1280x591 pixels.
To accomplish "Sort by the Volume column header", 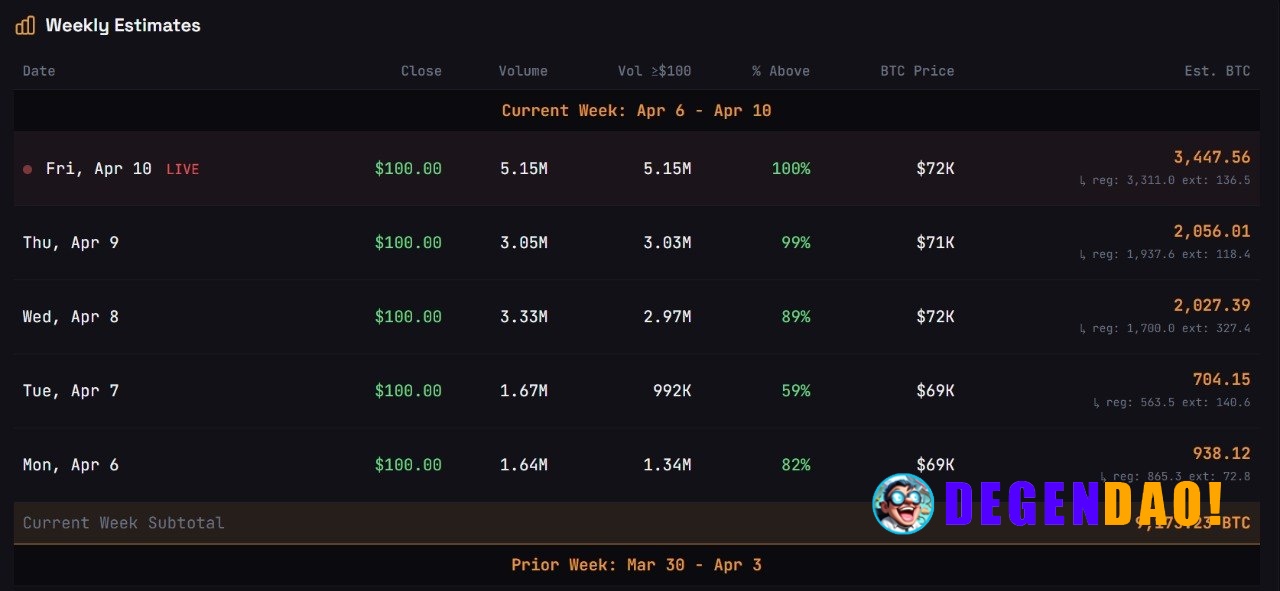I will pyautogui.click(x=523, y=71).
